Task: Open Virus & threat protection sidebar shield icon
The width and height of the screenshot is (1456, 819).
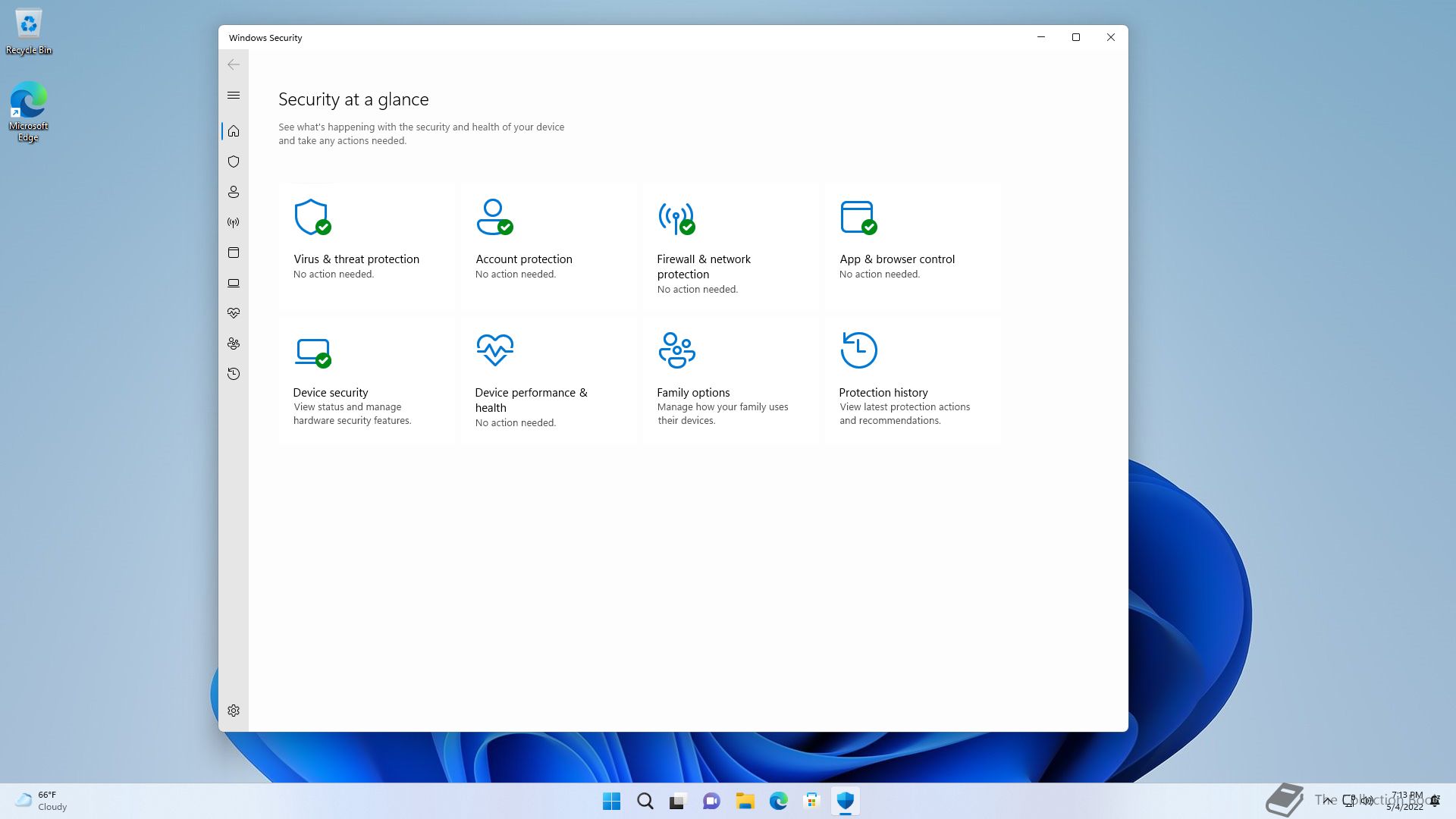Action: pyautogui.click(x=234, y=162)
